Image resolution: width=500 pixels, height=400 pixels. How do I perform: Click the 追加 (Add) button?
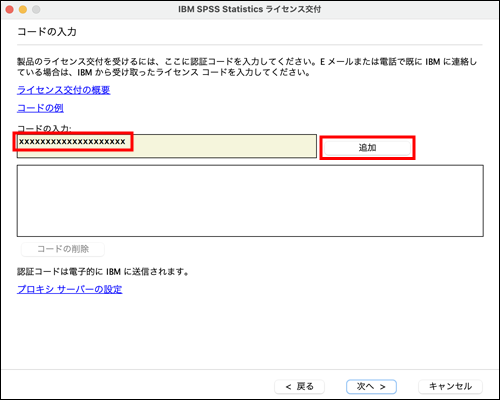(x=367, y=148)
